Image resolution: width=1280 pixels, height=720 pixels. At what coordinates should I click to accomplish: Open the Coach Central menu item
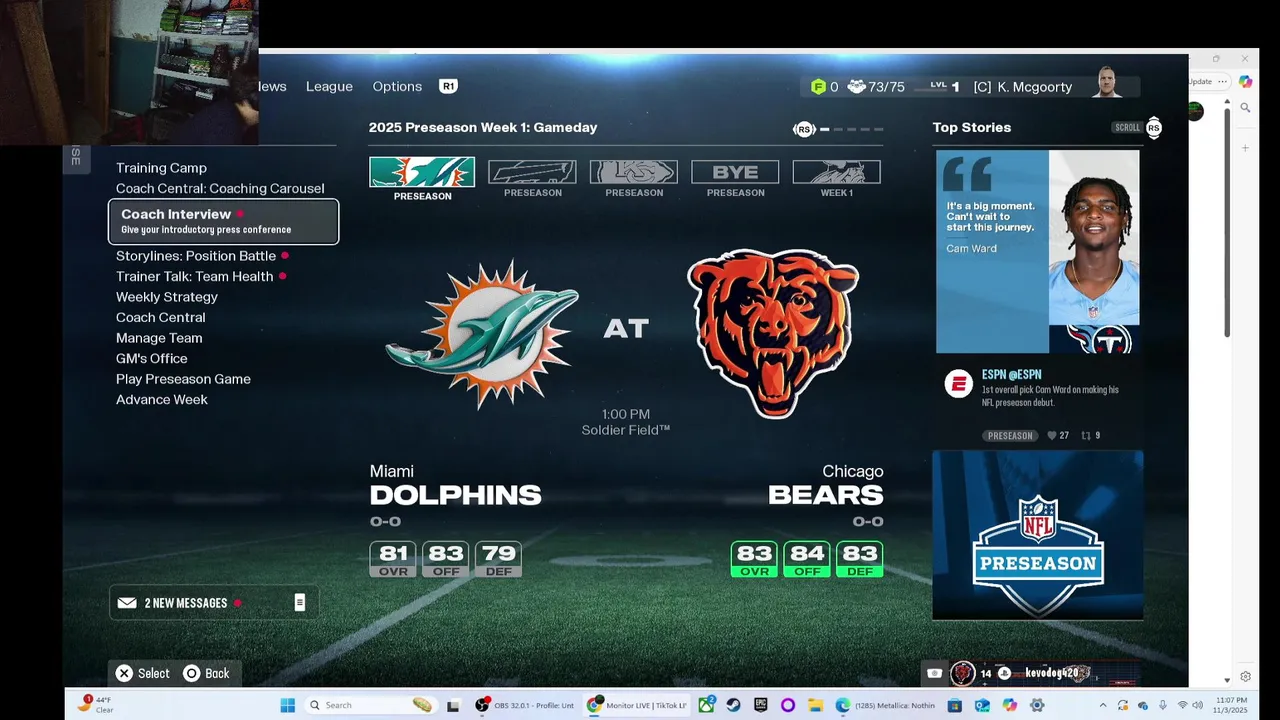click(x=160, y=317)
